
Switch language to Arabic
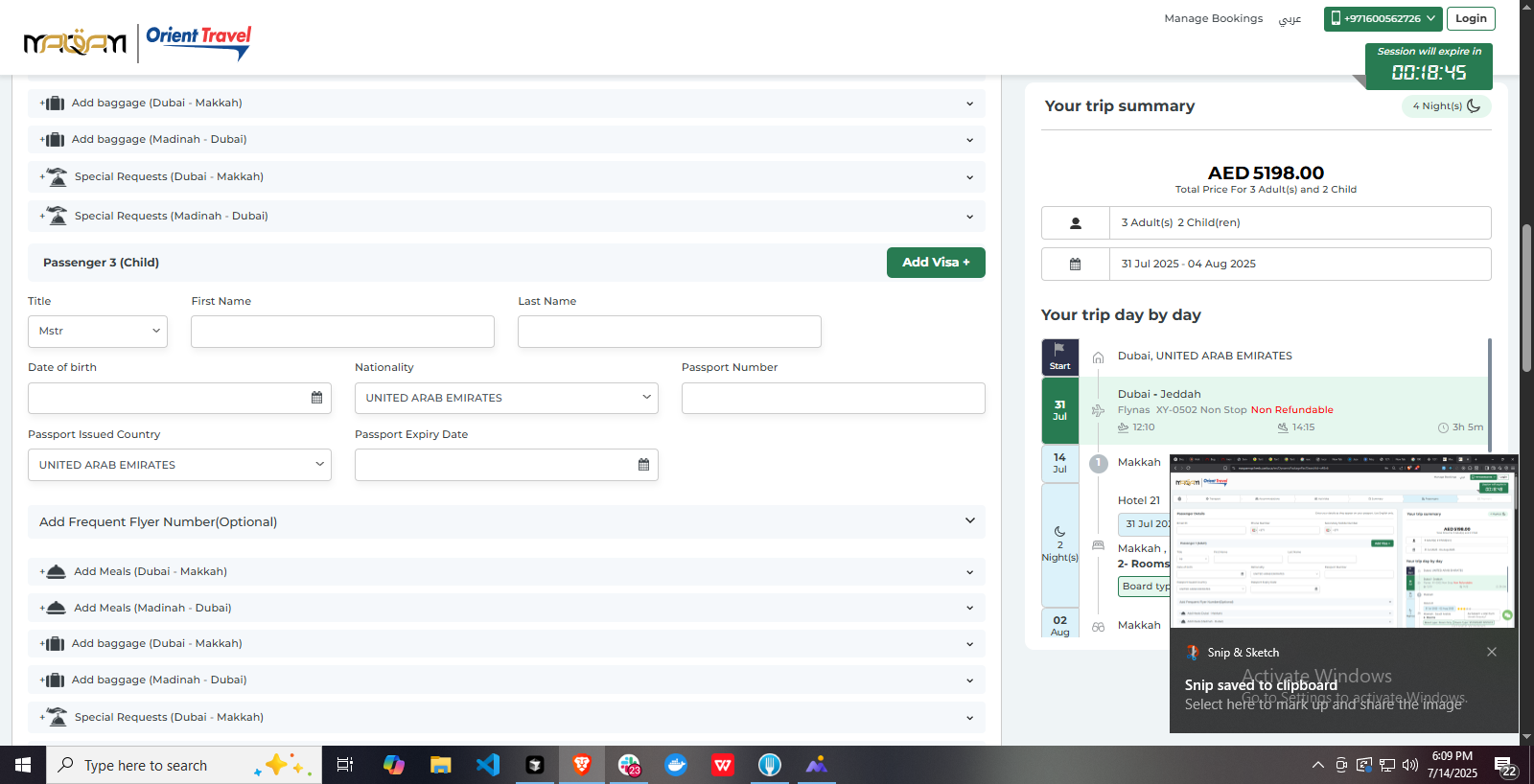coord(1290,19)
